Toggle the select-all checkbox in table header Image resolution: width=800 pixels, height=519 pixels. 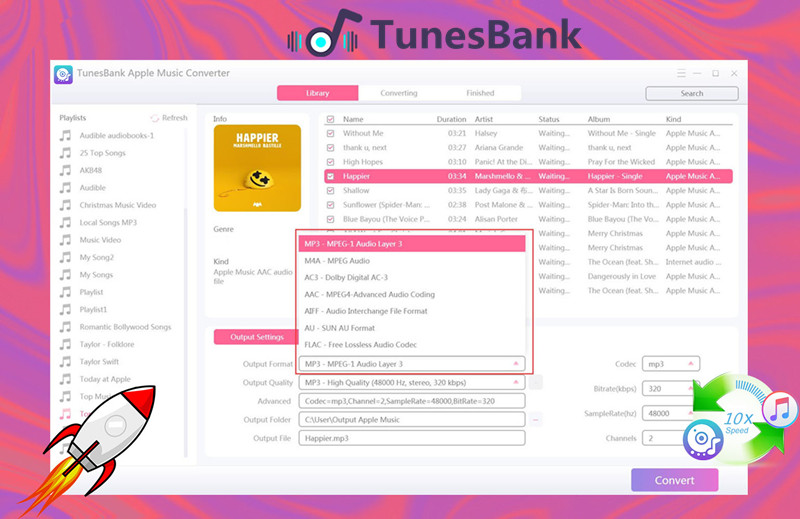[331, 119]
